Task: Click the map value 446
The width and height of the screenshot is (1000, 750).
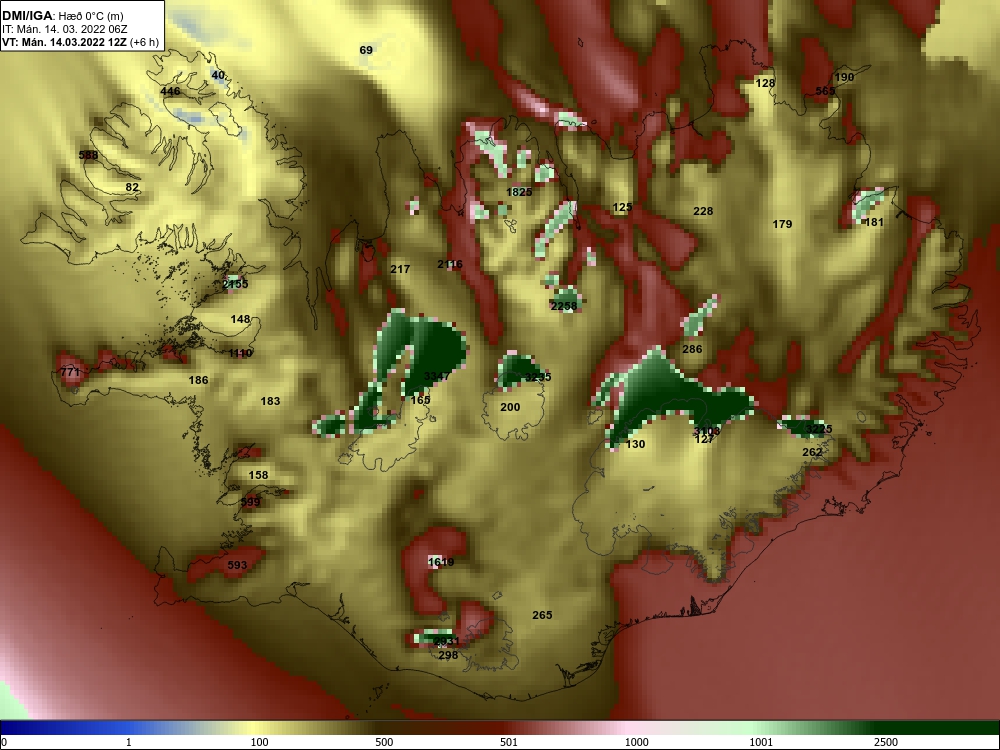Action: tap(170, 91)
